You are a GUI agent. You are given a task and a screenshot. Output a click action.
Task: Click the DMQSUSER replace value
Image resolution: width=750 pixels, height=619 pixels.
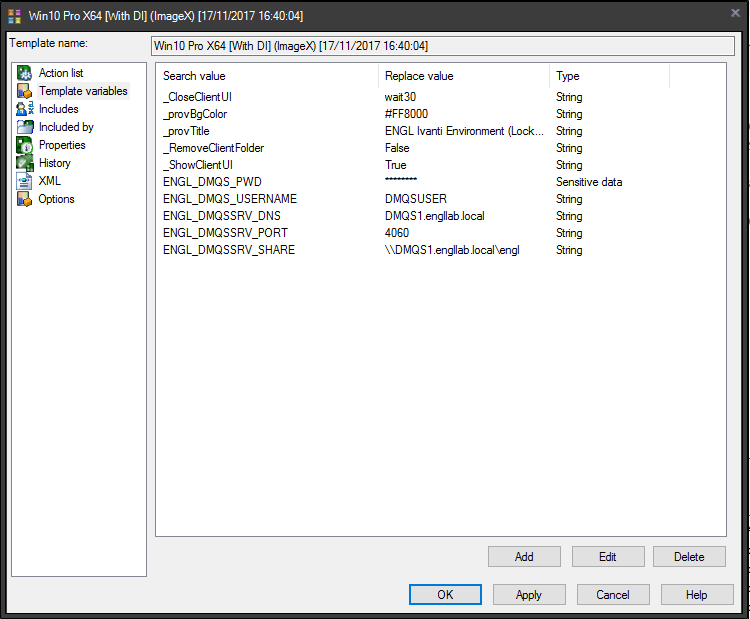point(416,199)
